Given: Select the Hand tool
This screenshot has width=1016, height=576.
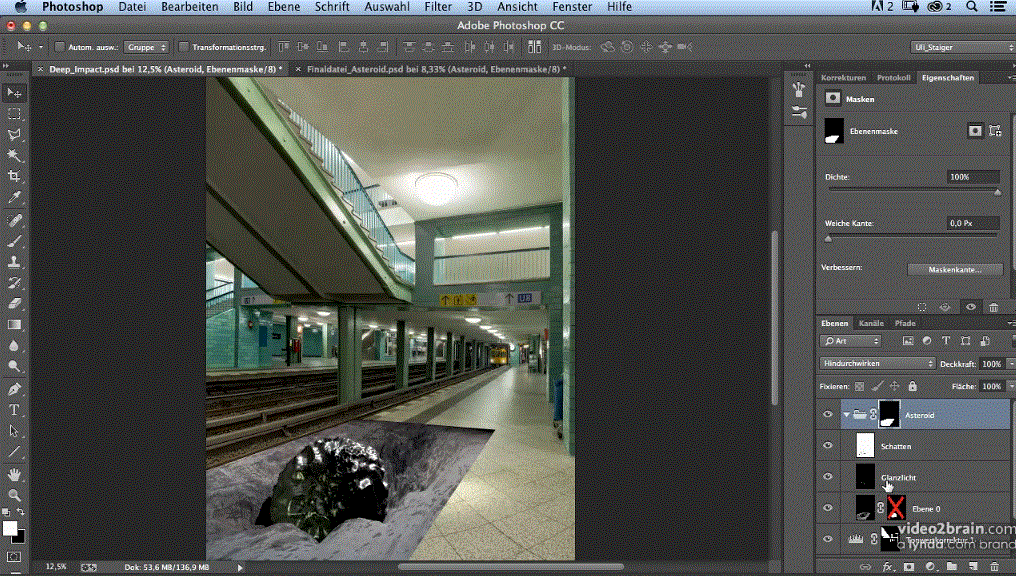Looking at the screenshot, I should (x=14, y=474).
